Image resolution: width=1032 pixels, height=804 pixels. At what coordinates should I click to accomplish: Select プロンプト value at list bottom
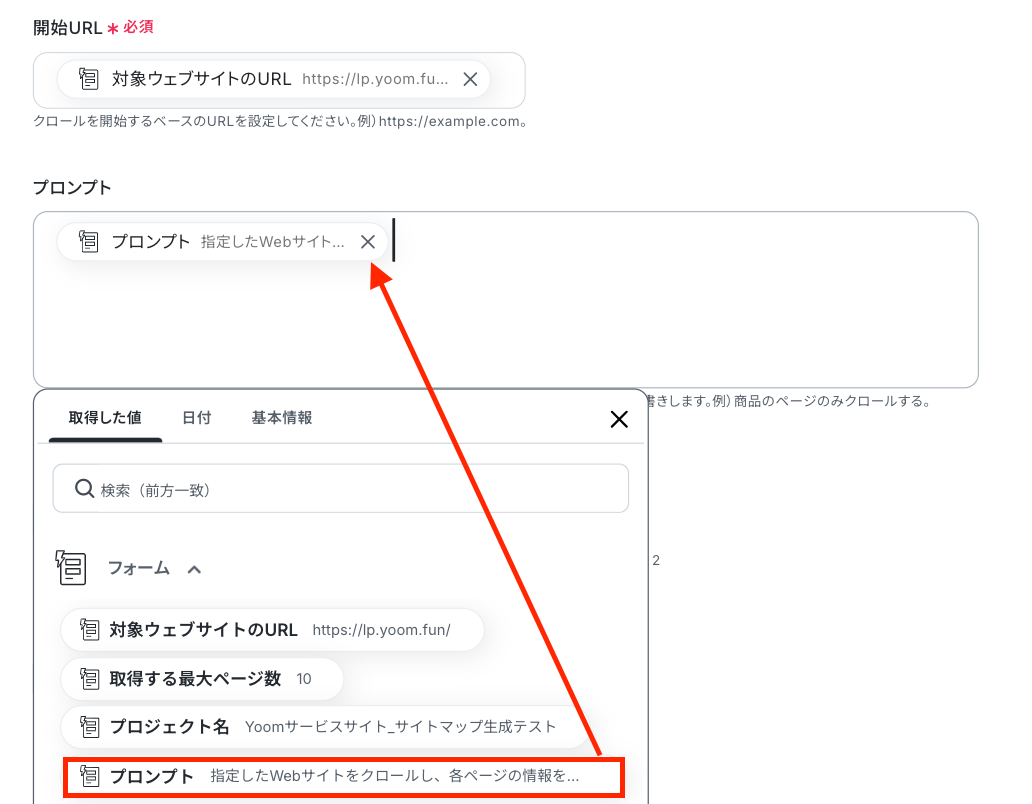coord(343,777)
